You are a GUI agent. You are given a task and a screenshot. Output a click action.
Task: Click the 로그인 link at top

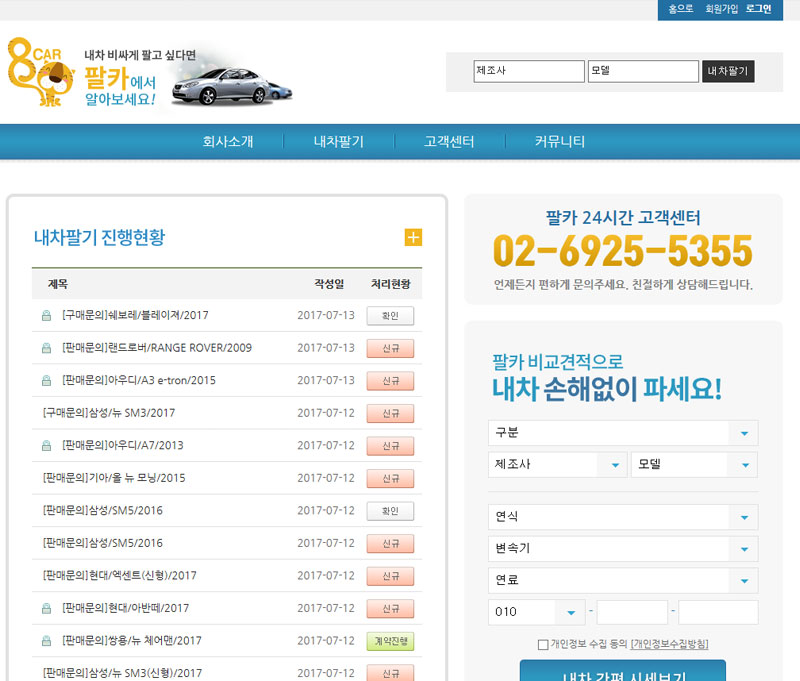pyautogui.click(x=758, y=9)
